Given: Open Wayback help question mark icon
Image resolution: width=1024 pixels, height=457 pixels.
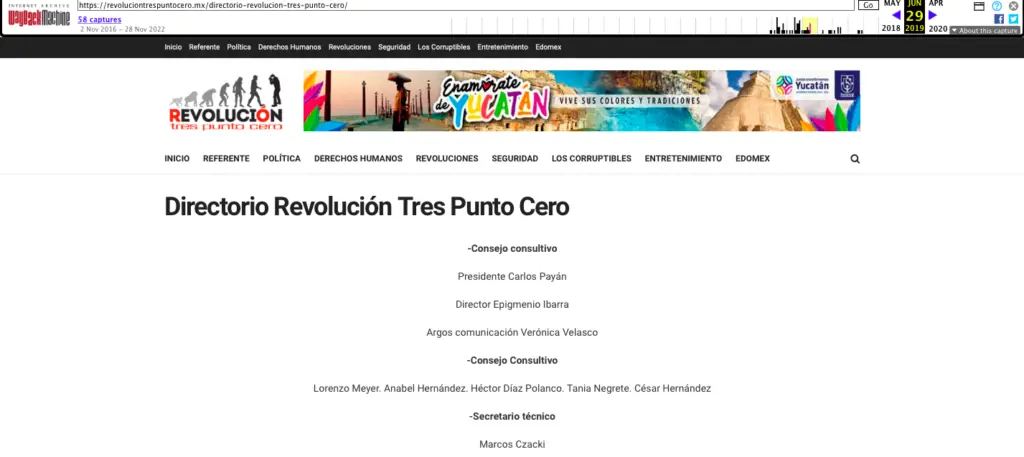Looking at the screenshot, I should (997, 6).
